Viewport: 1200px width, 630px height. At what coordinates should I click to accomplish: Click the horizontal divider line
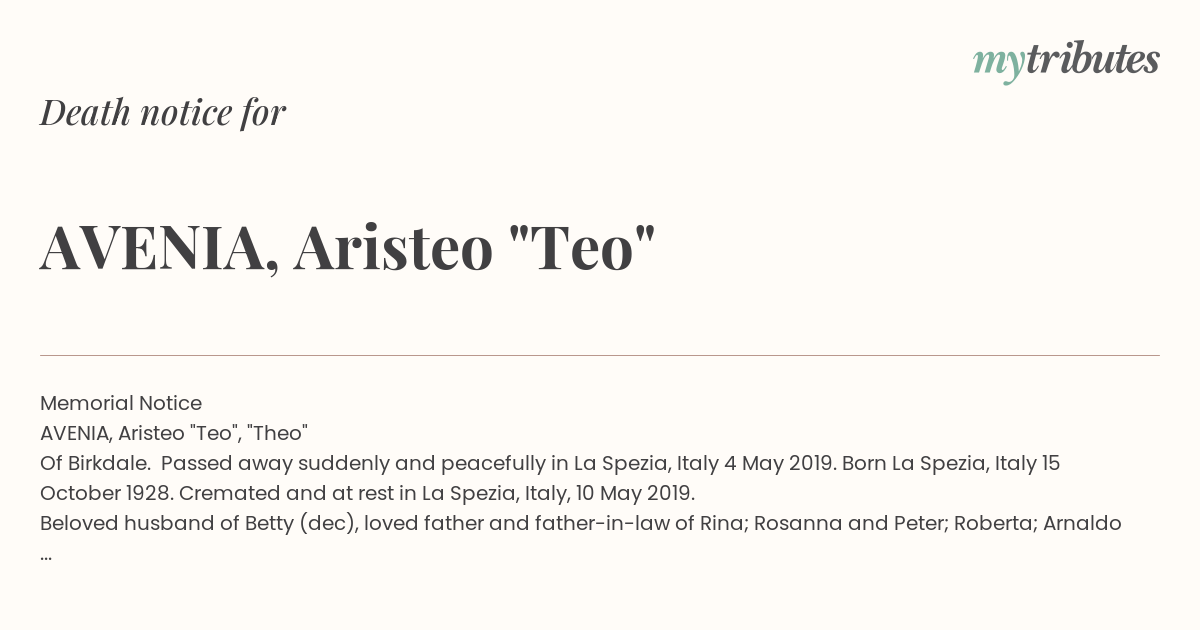click(x=600, y=355)
